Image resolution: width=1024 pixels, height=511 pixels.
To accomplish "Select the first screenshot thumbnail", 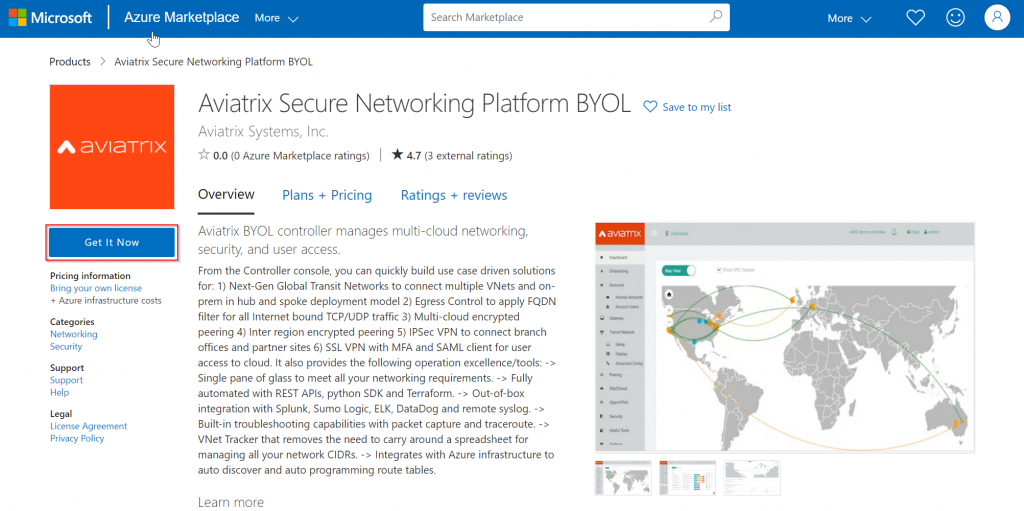I will coord(623,478).
